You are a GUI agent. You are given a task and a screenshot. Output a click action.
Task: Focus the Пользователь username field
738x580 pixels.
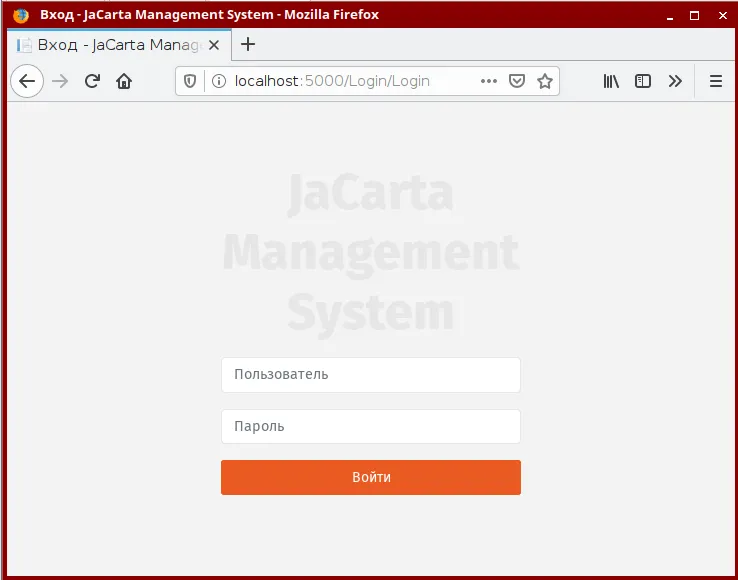click(371, 375)
